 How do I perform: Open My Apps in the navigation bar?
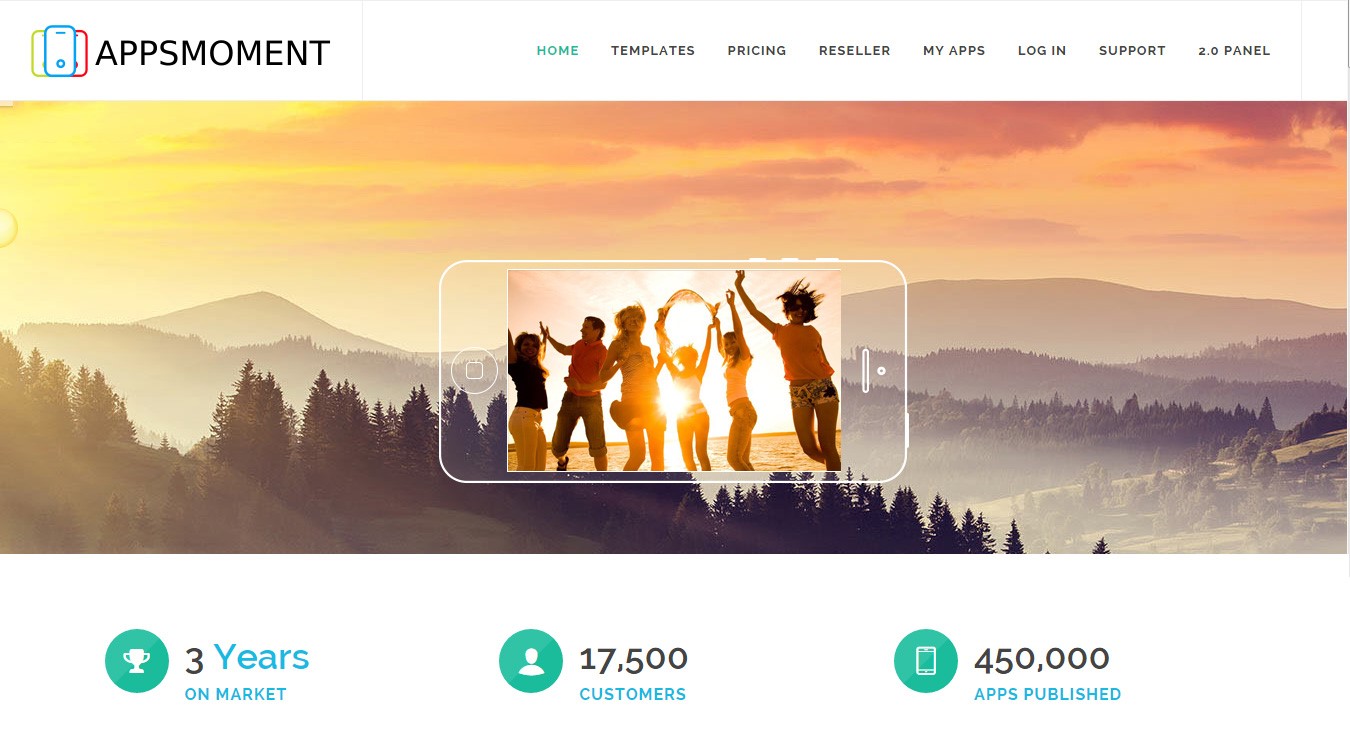(954, 51)
